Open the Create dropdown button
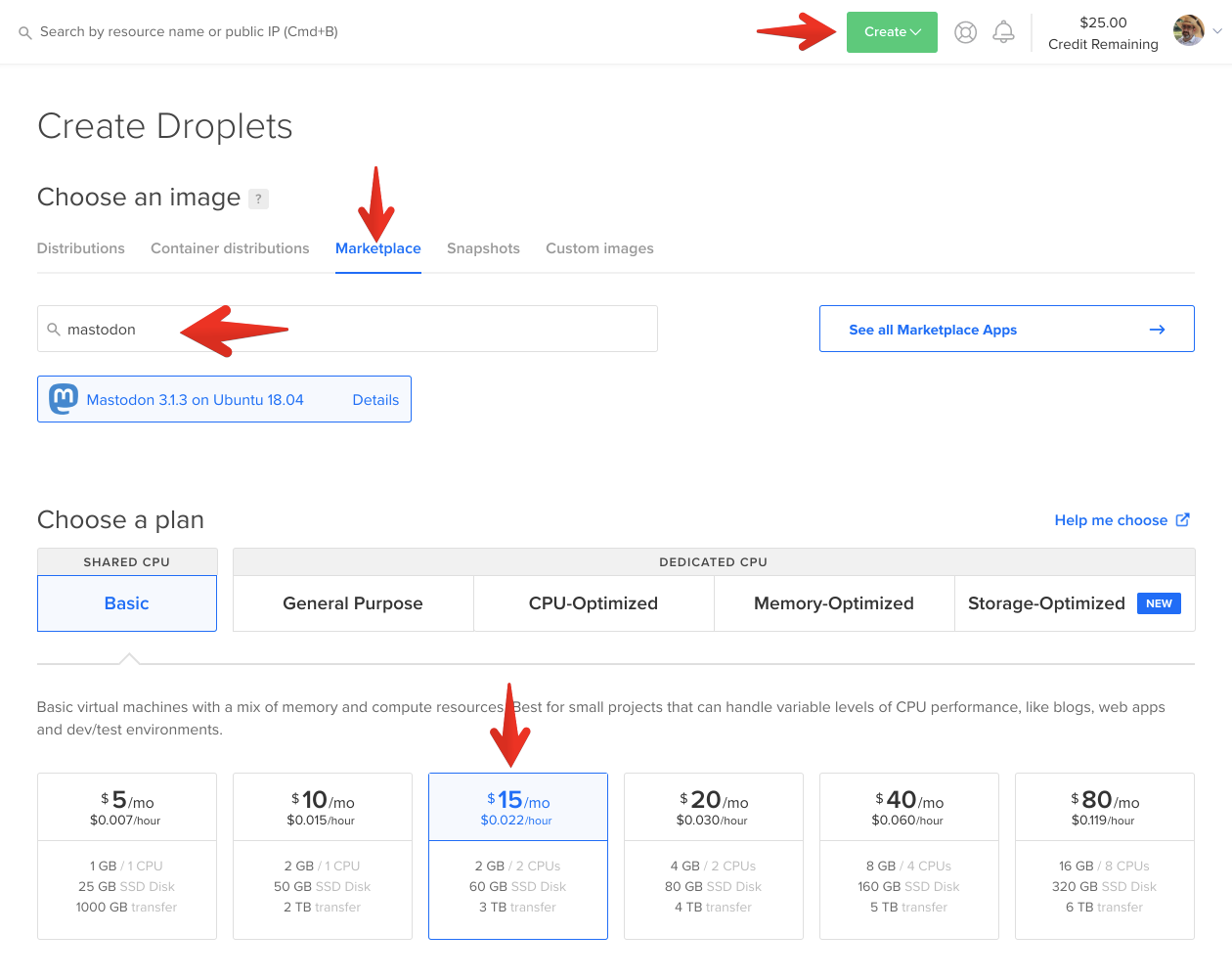 [892, 32]
